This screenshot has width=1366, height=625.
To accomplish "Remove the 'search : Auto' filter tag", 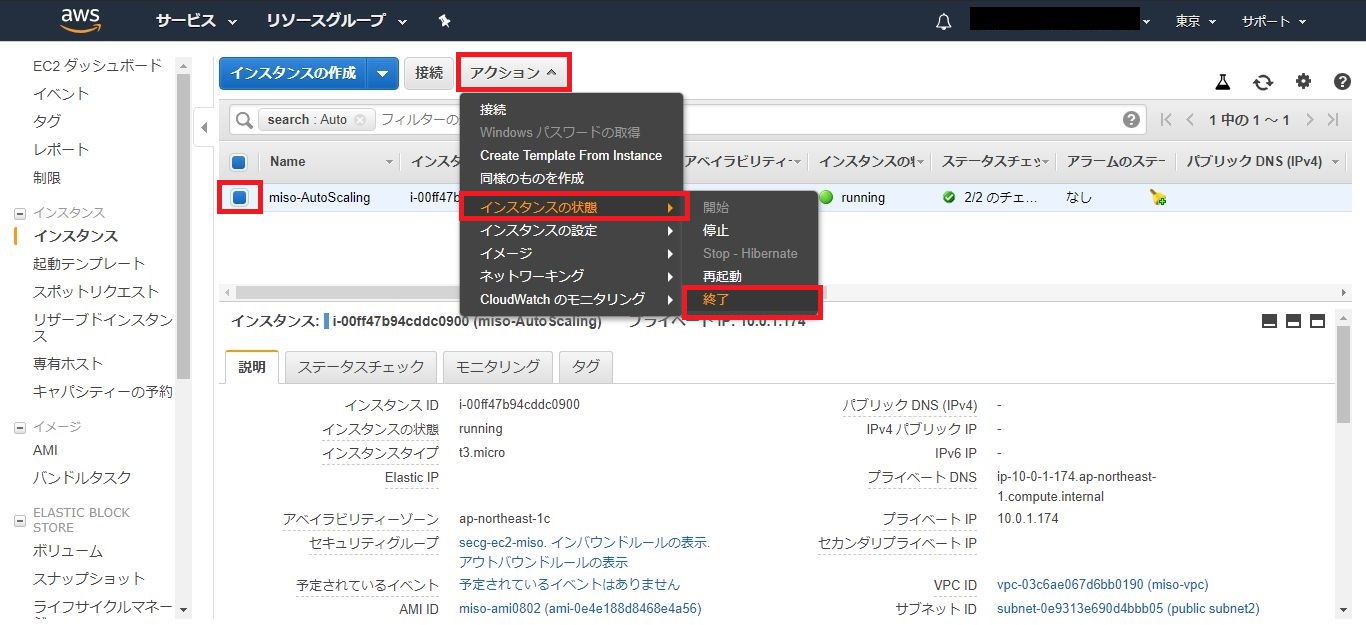I will 360,120.
